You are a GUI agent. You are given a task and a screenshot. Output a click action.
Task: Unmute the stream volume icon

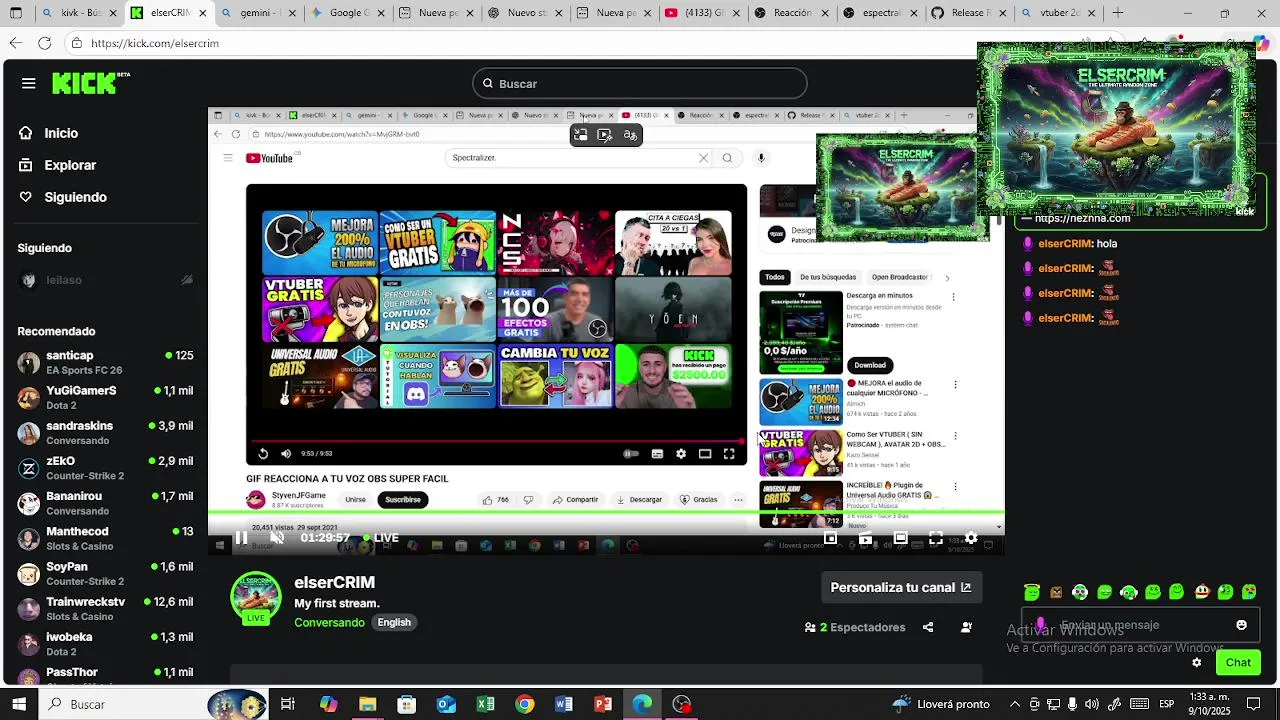point(277,538)
